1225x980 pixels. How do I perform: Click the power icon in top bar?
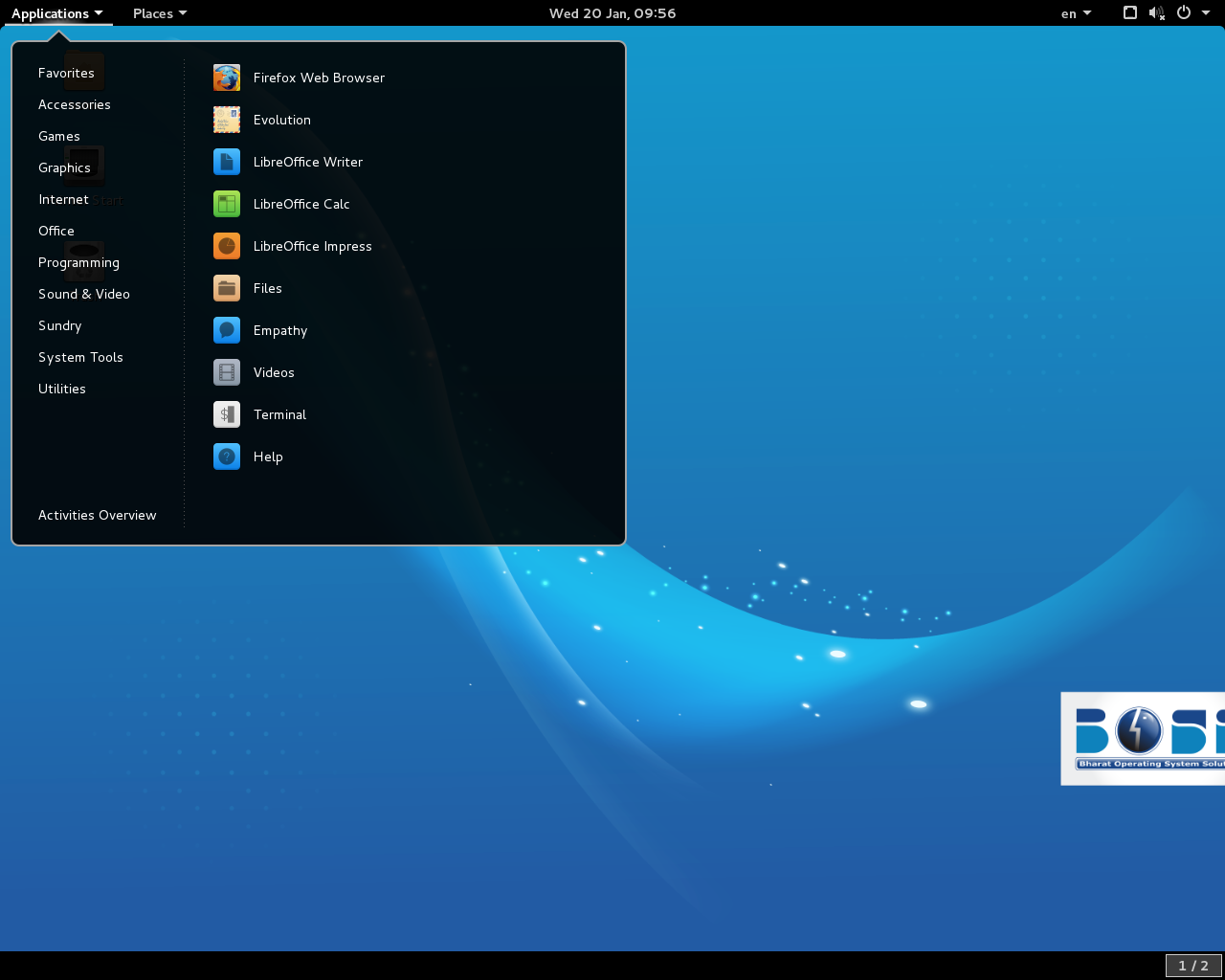[1184, 12]
